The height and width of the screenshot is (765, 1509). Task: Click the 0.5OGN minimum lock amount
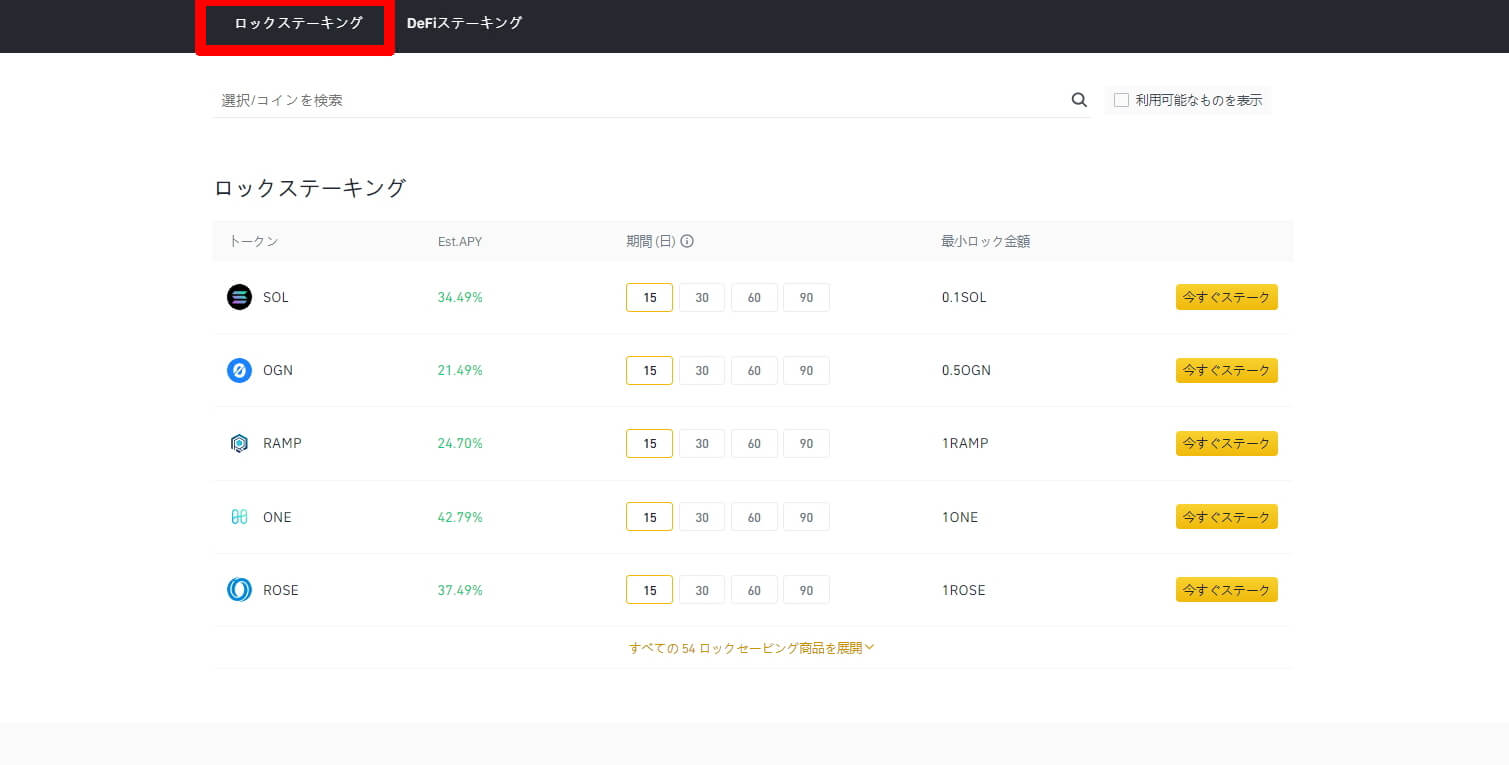point(966,370)
